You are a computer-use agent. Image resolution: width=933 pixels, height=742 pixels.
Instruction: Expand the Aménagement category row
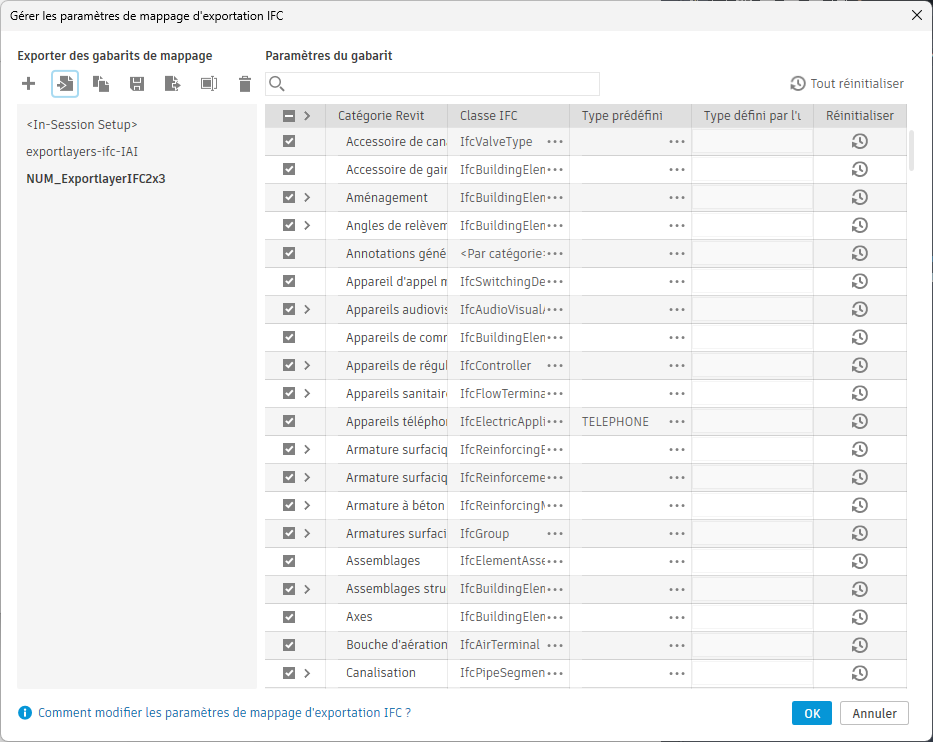click(307, 198)
